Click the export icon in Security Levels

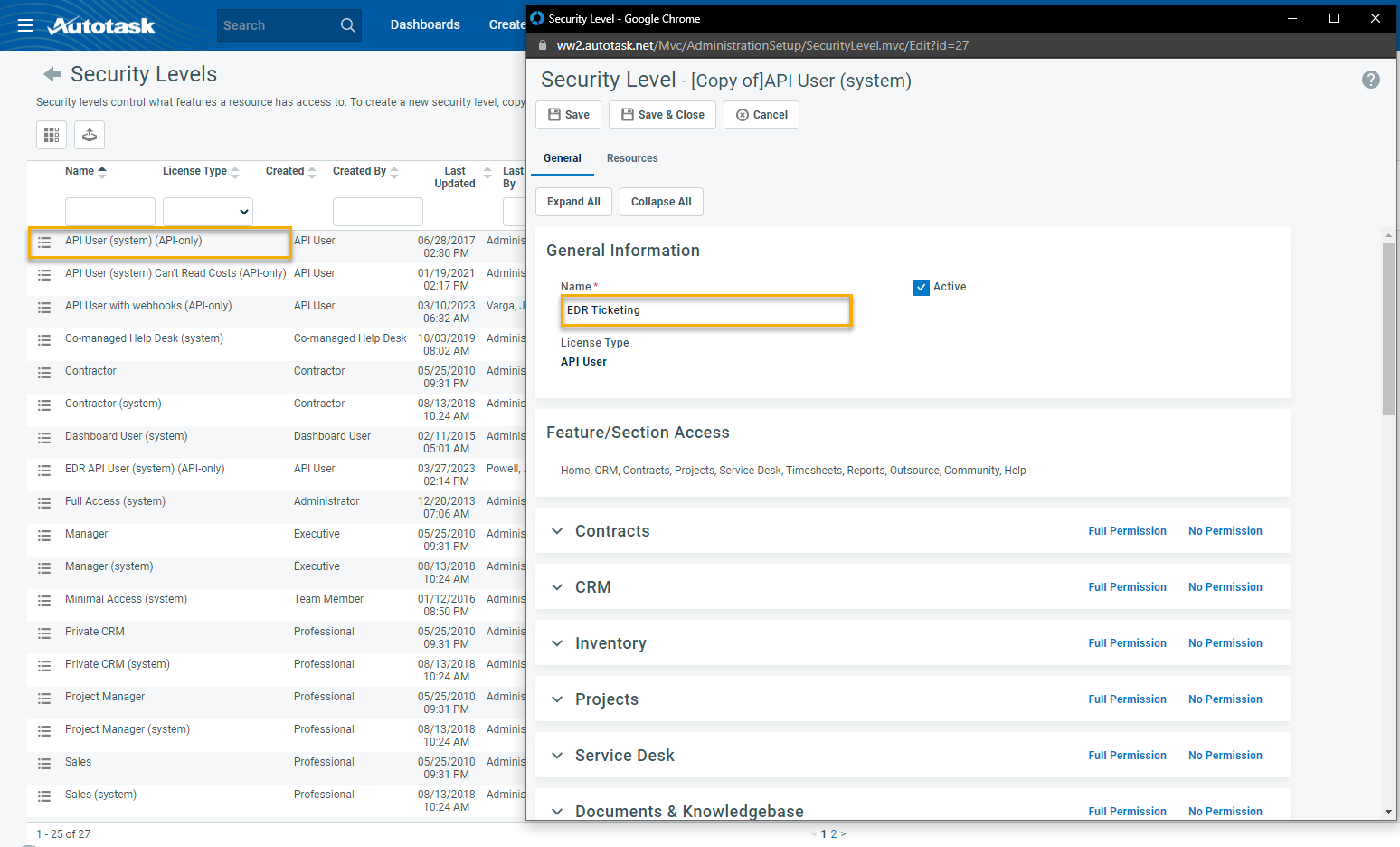90,135
